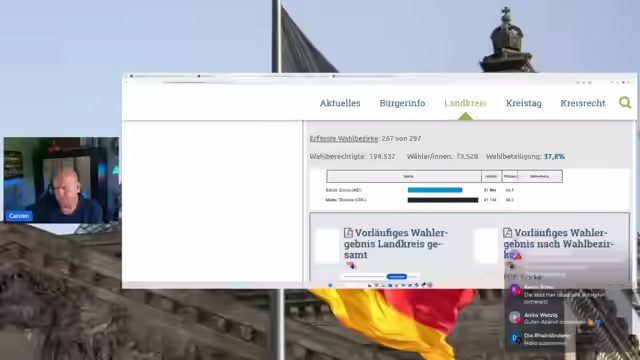
Task: Click PDF icon before Landkreis gesamt title
Action: [348, 233]
